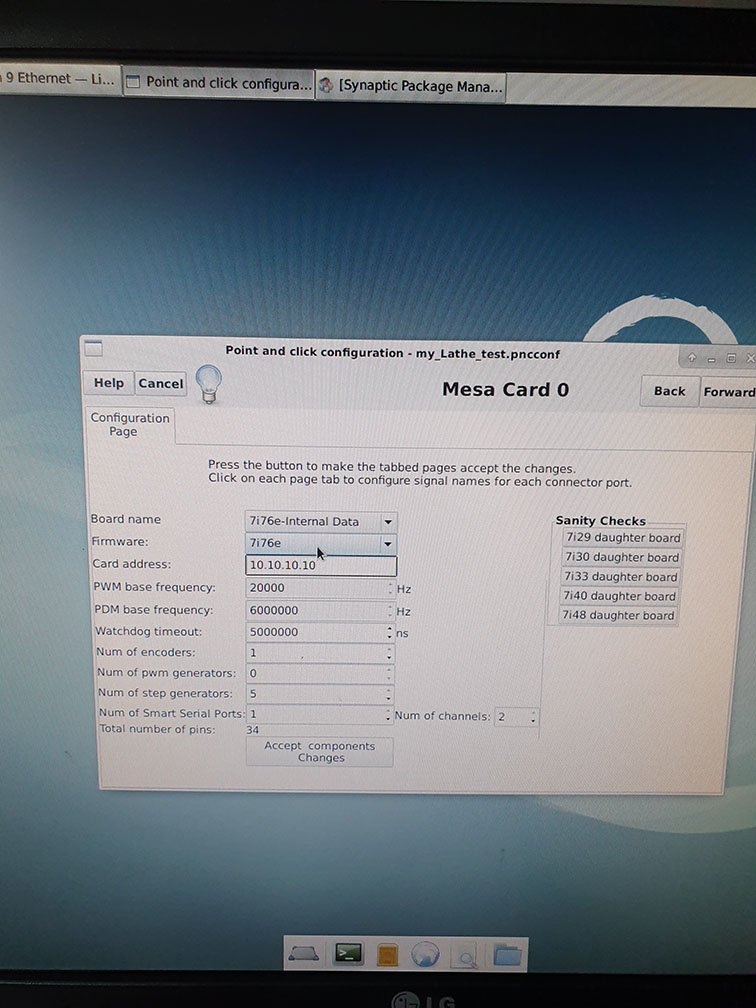Adjust Num of step generators spinner
Viewport: 756px width, 1008px height.
(x=388, y=694)
